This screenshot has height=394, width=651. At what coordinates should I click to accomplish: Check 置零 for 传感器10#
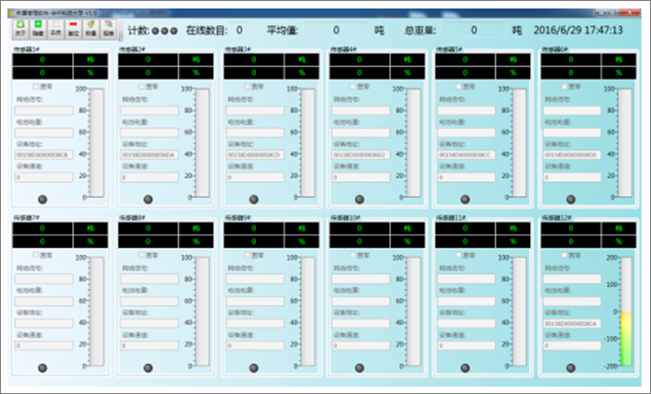coord(353,255)
